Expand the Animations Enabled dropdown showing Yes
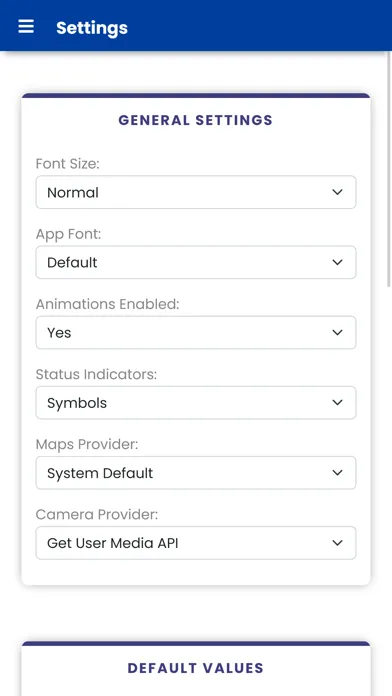This screenshot has width=392, height=696. [196, 332]
